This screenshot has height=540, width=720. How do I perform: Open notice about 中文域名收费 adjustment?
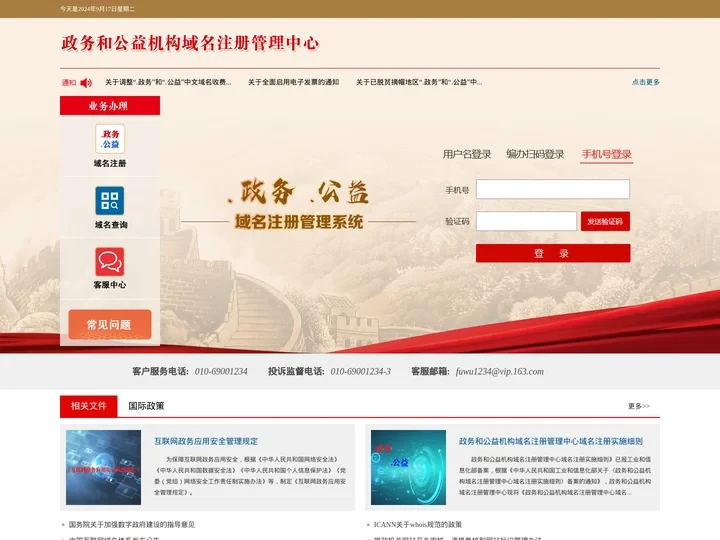(x=168, y=82)
